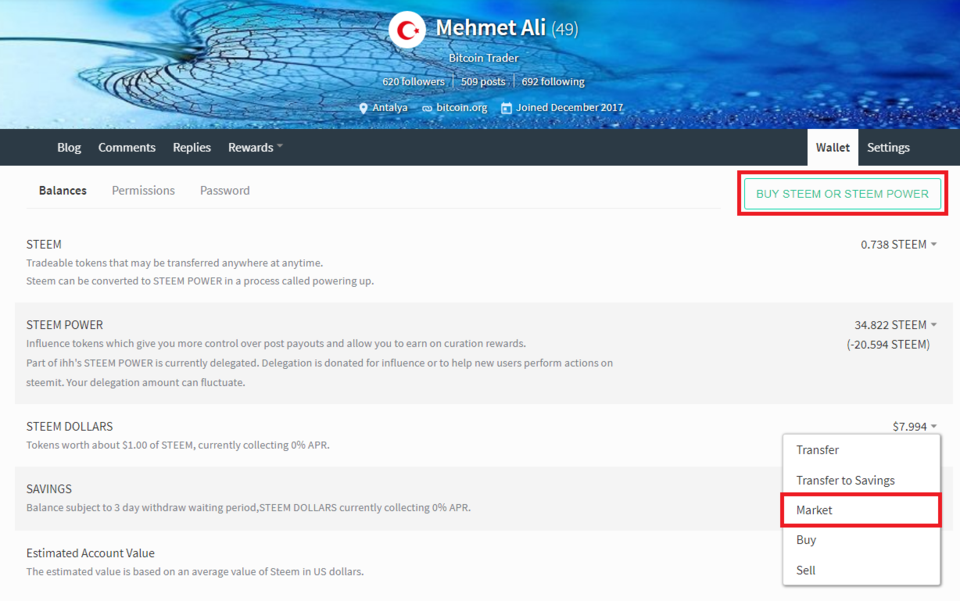
Task: Open the 509 posts count
Action: click(483, 81)
